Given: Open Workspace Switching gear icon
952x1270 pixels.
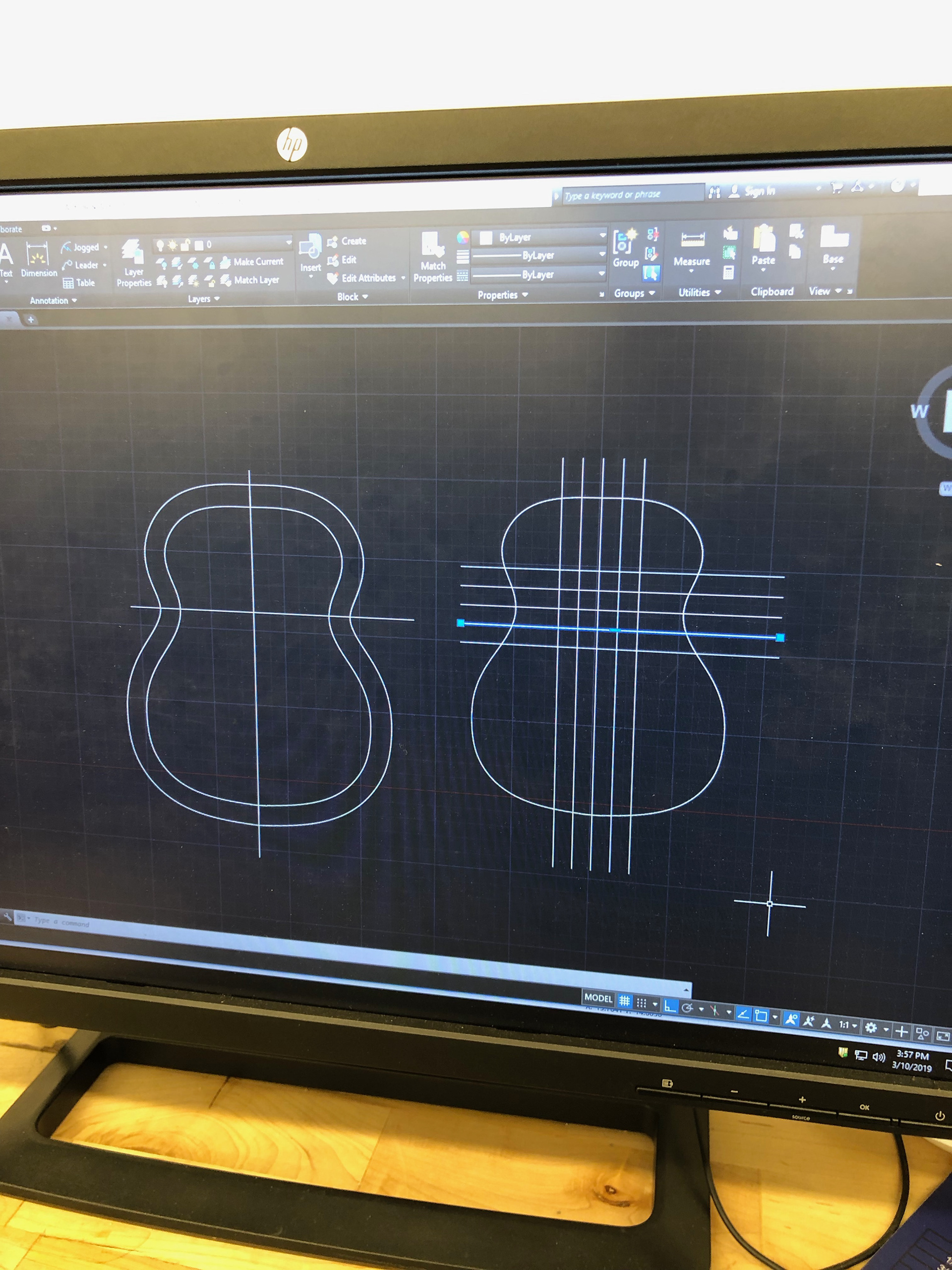Looking at the screenshot, I should [871, 1027].
